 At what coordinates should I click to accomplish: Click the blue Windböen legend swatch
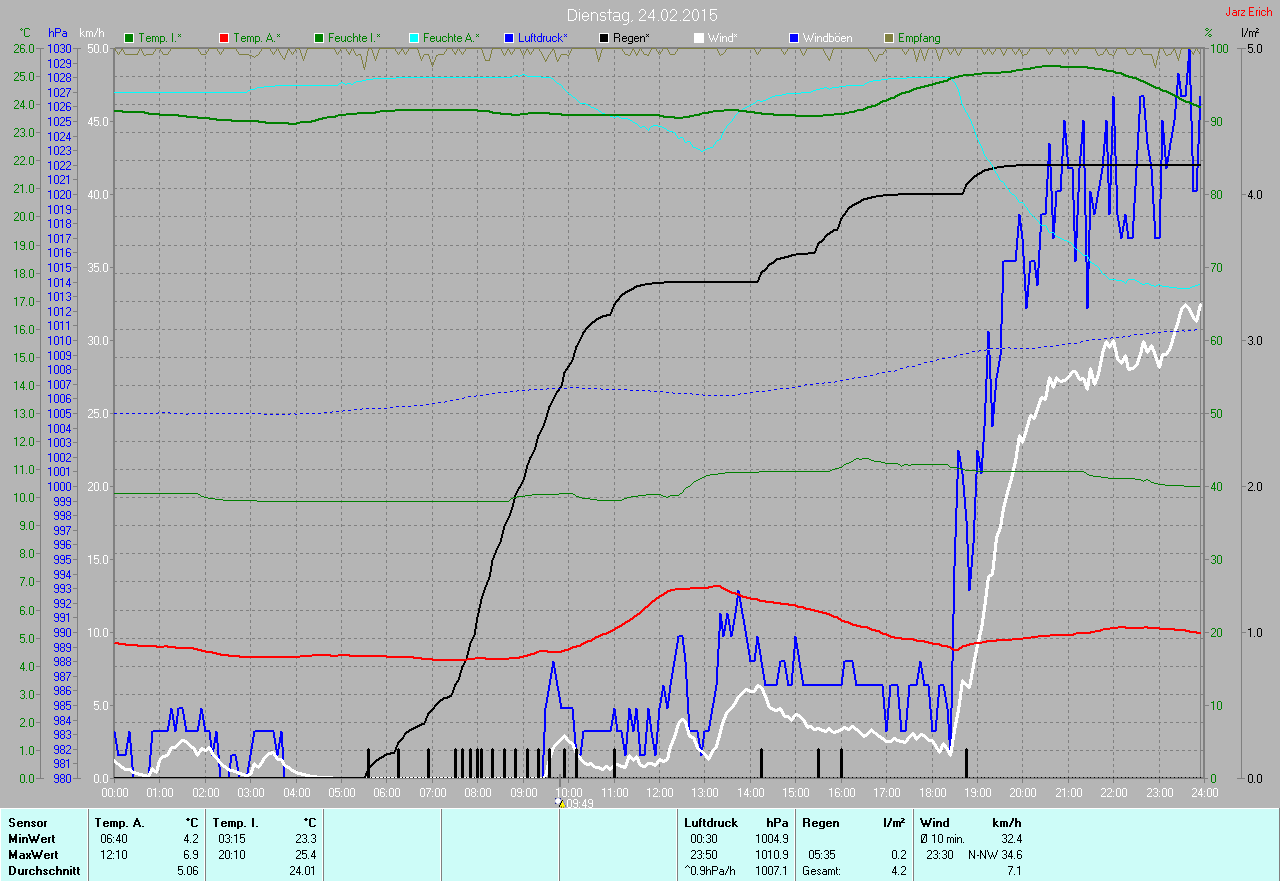(795, 38)
